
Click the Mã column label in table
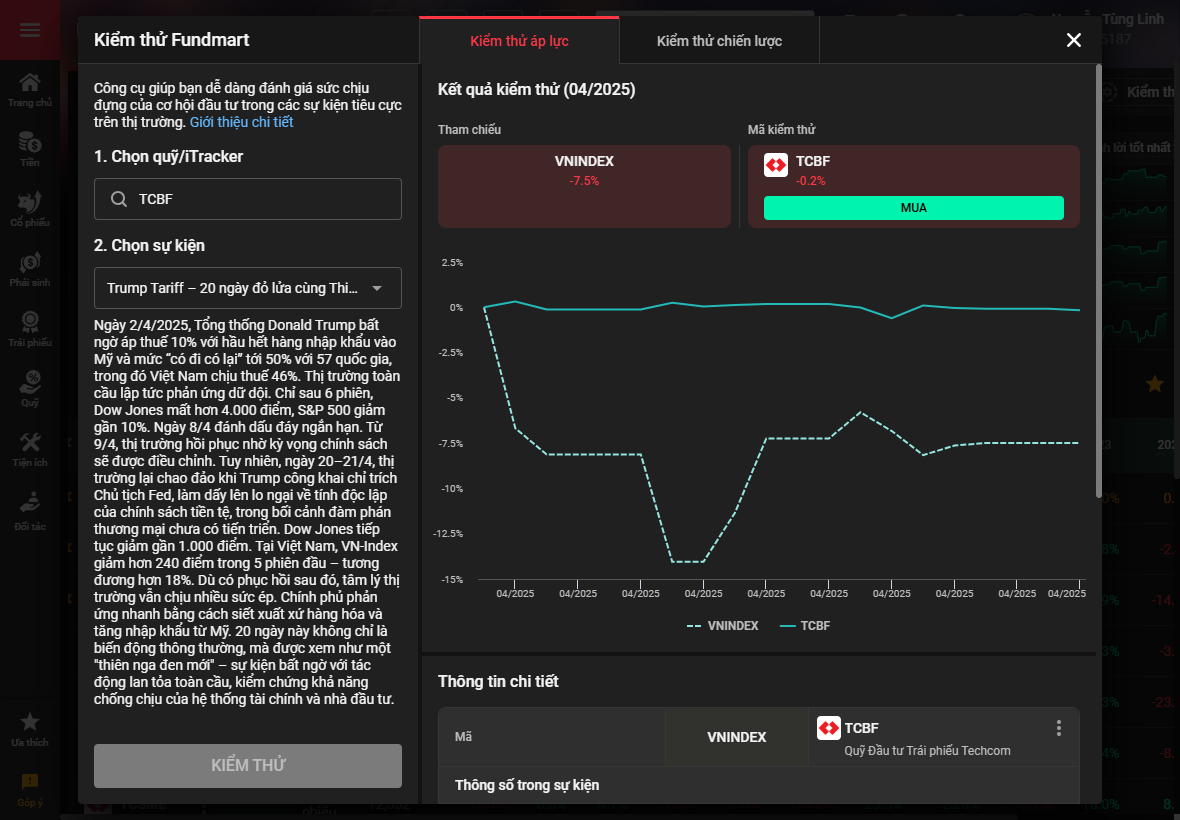coord(464,736)
